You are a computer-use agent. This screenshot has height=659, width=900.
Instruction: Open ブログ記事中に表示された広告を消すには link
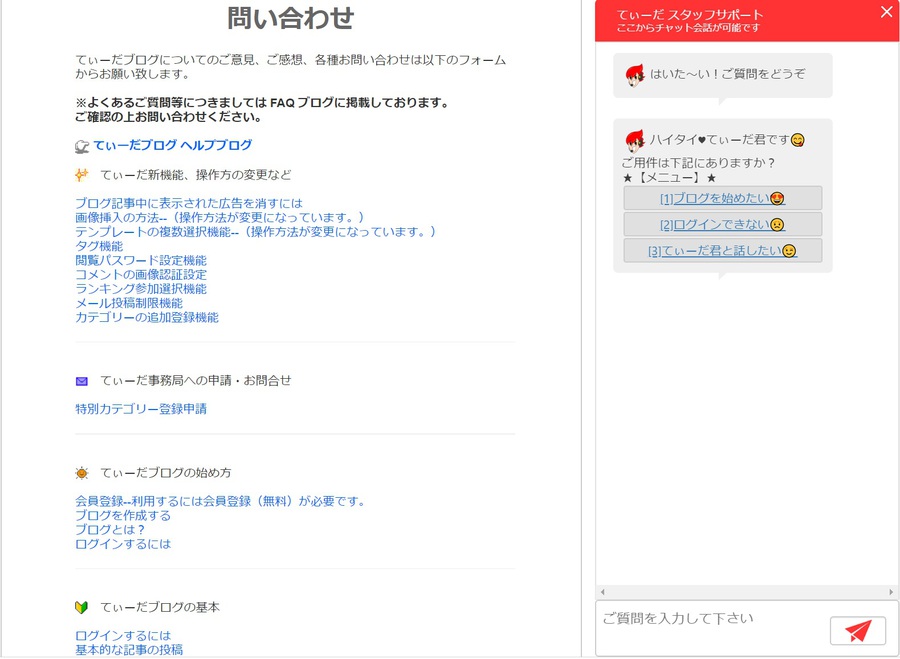[x=189, y=203]
